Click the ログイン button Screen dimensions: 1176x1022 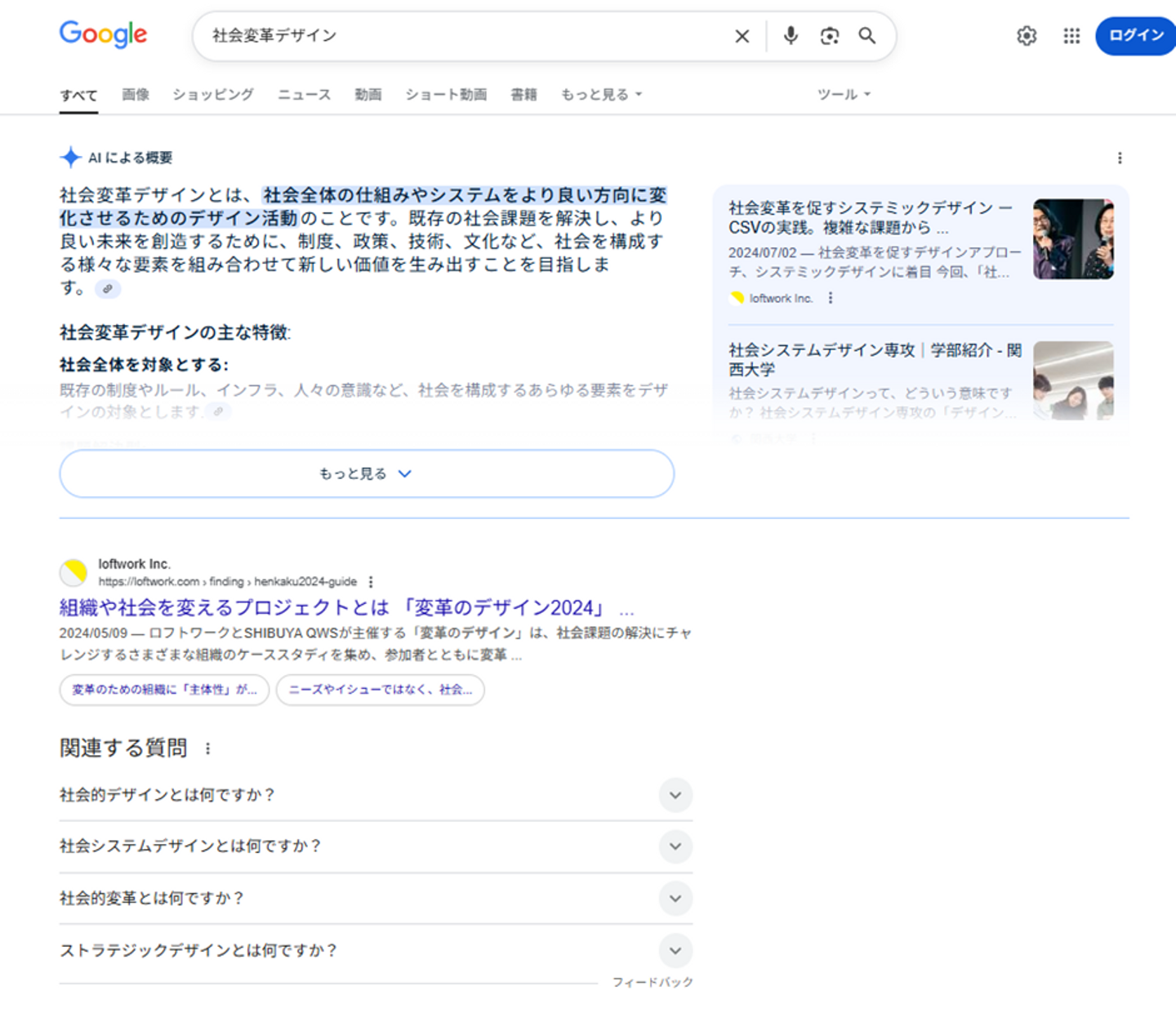(1136, 36)
